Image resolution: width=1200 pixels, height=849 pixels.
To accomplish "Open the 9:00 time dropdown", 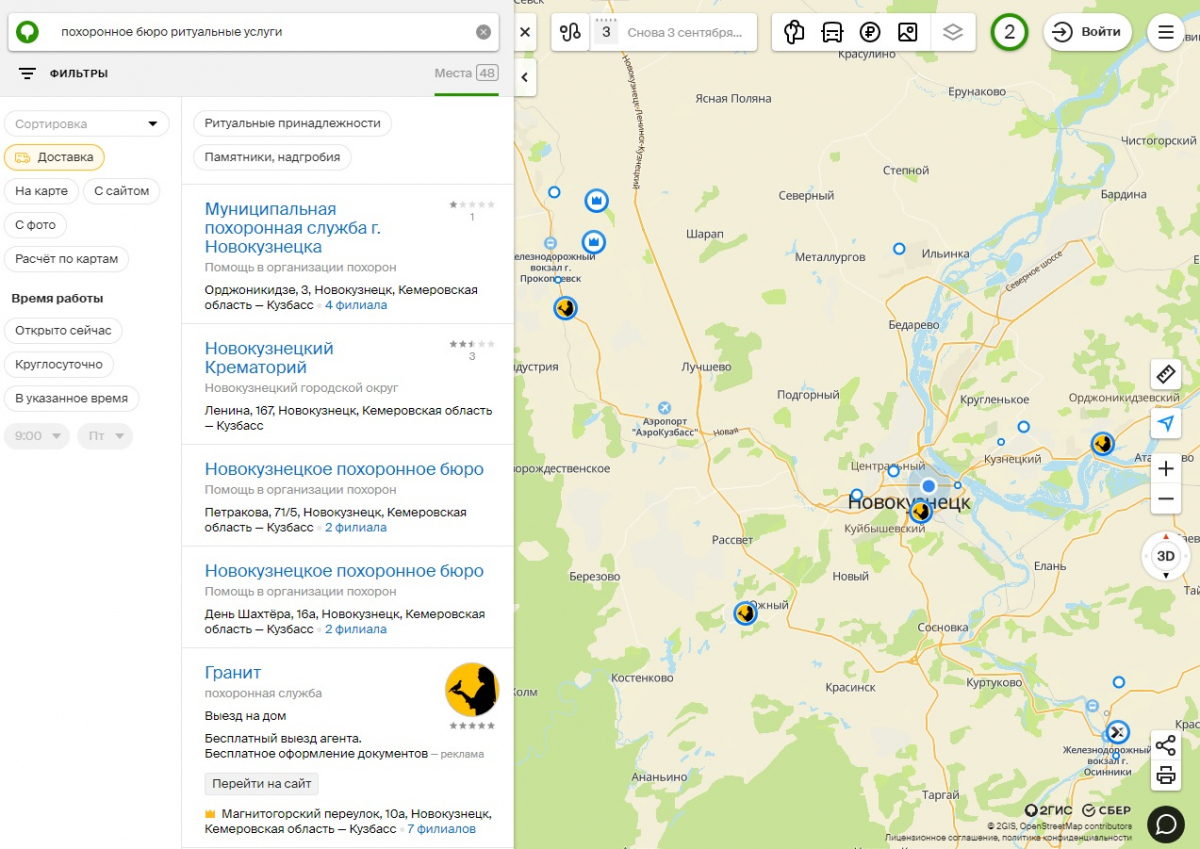I will pyautogui.click(x=37, y=436).
